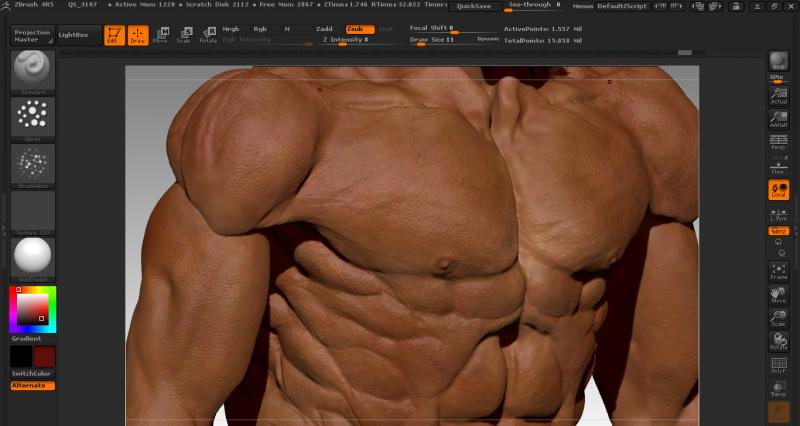Expand the right tray divider arrow
The height and width of the screenshot is (426, 800).
[x=796, y=229]
